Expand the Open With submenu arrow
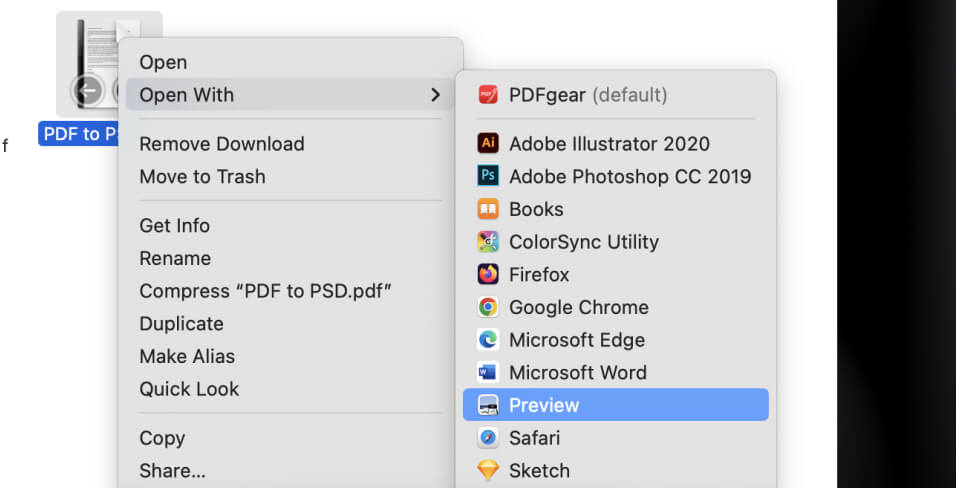 (435, 95)
